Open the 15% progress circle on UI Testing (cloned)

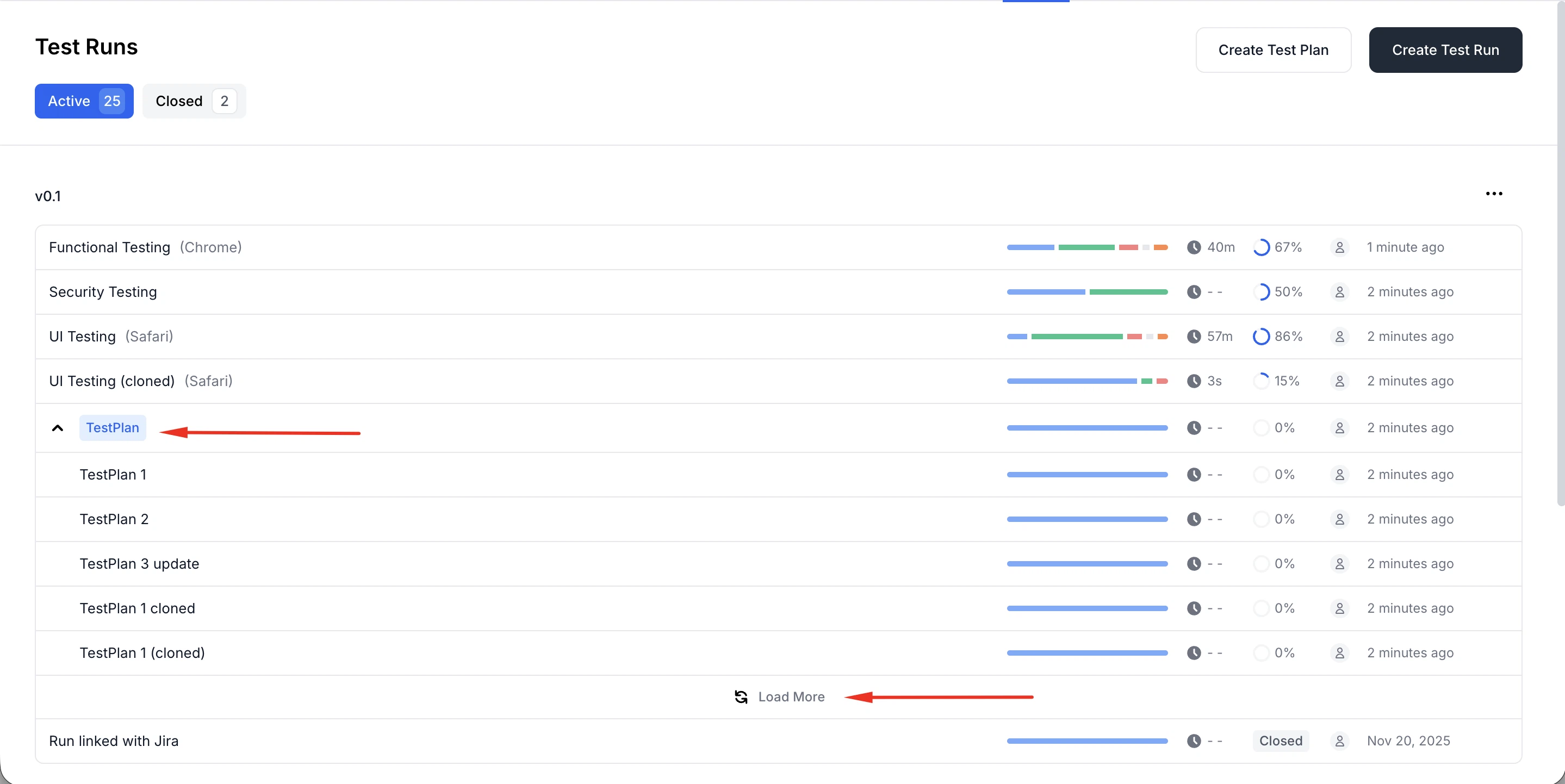tap(1262, 381)
